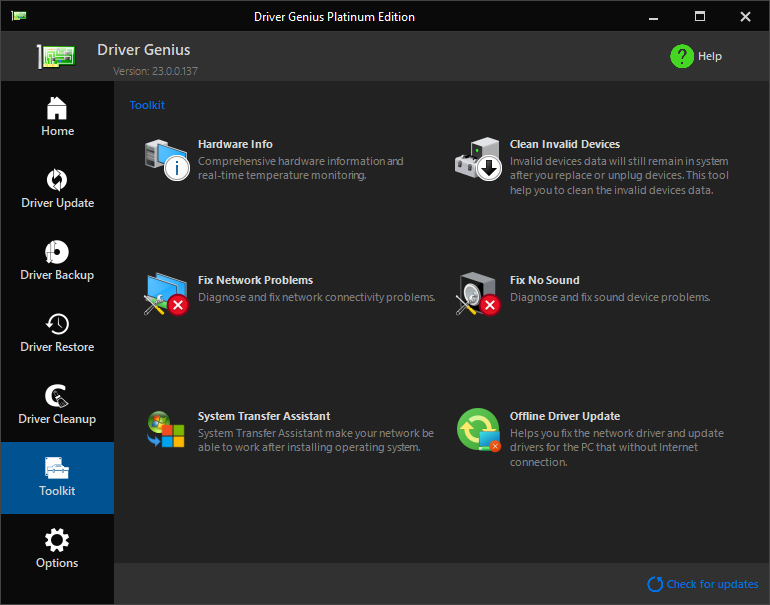The image size is (770, 605).
Task: Click the Offline Driver Update icon
Action: [479, 430]
